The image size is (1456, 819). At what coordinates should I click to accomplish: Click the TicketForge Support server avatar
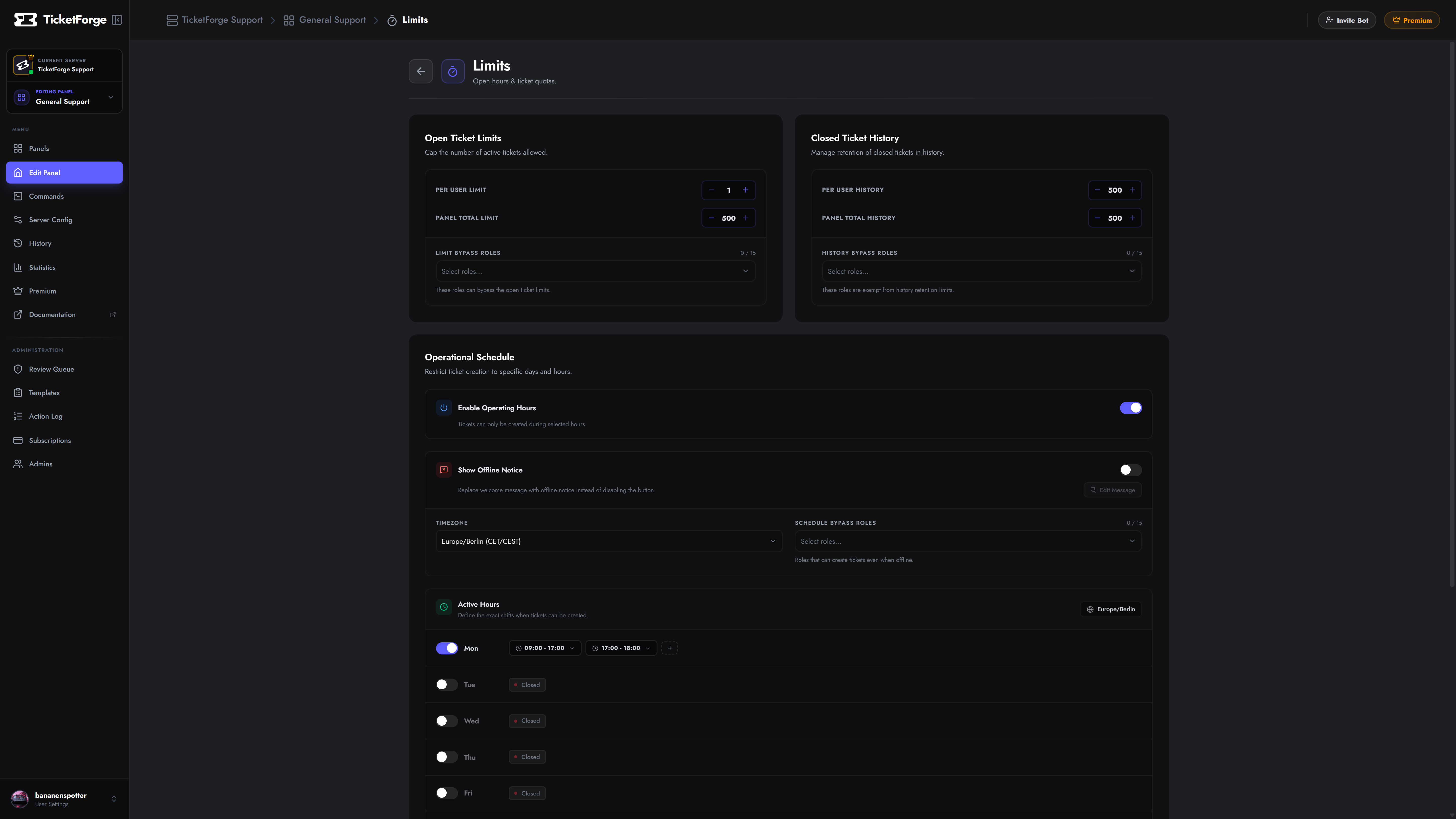22,65
